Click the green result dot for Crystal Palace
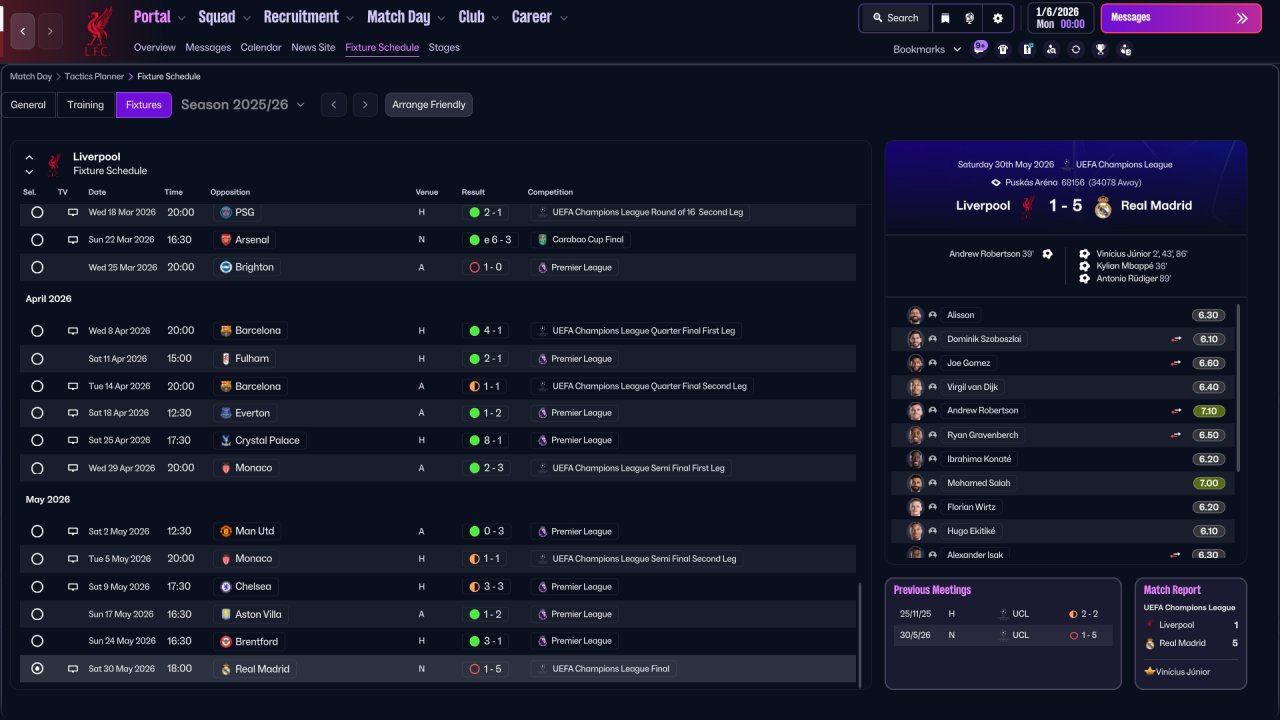1280x720 pixels. 474,440
